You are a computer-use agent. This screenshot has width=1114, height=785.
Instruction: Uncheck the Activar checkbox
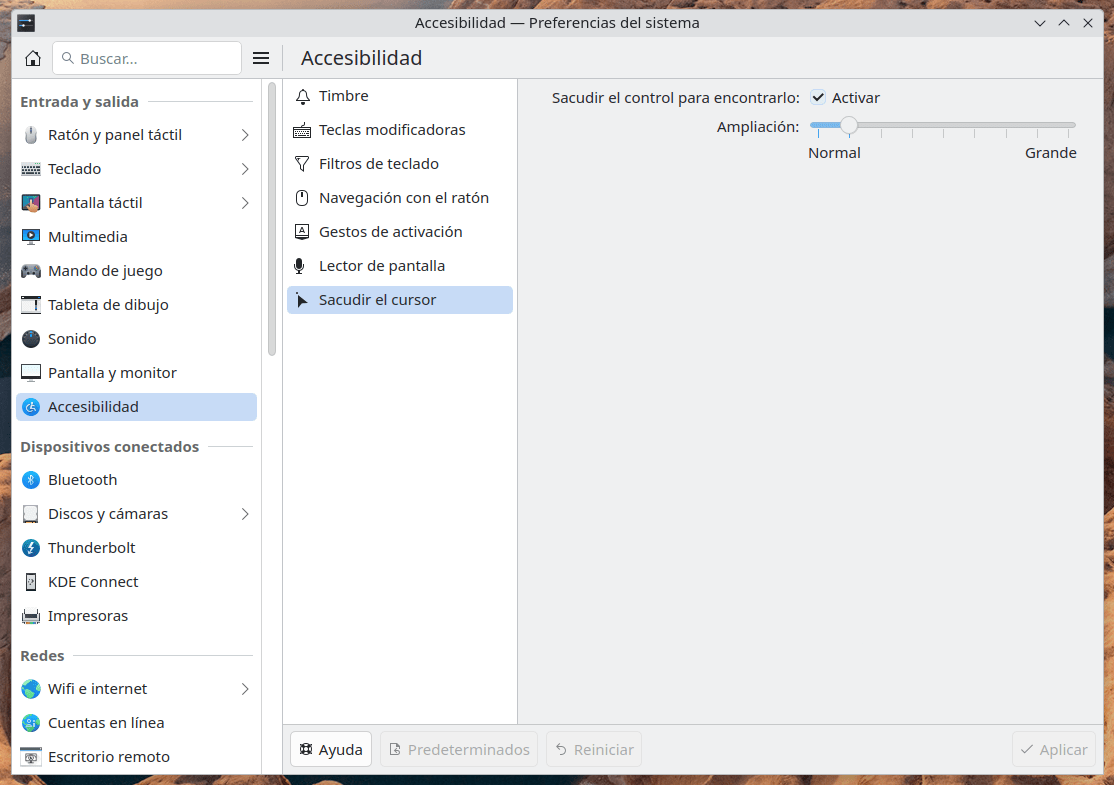(818, 98)
